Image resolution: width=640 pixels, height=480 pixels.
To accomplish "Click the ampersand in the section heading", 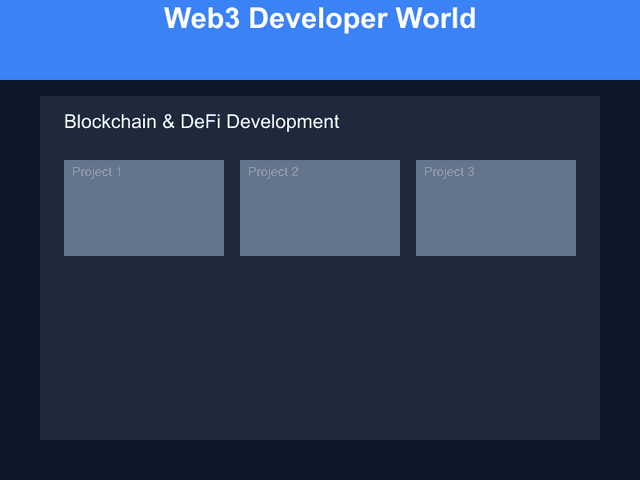I will [168, 122].
